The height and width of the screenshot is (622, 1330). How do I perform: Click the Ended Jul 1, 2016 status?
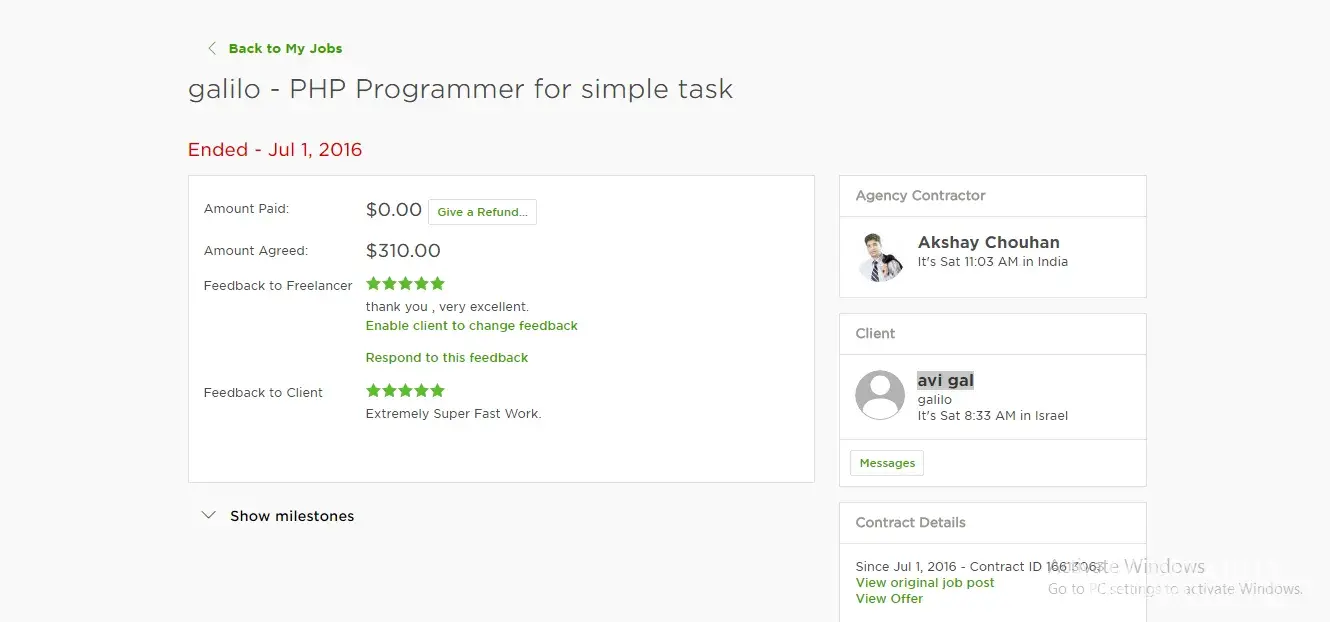[275, 150]
